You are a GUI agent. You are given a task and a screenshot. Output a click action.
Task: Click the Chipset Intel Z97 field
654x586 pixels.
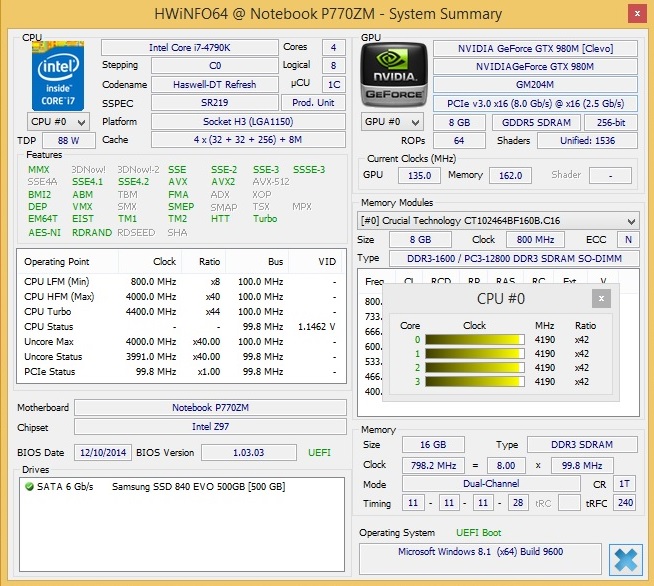pos(211,427)
